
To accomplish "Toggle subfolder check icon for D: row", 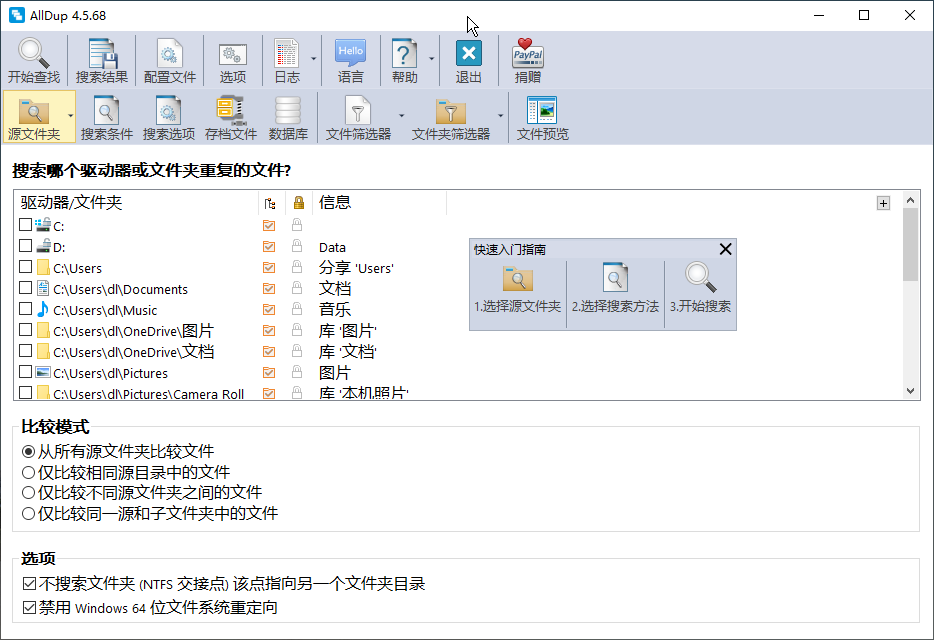I will point(269,246).
